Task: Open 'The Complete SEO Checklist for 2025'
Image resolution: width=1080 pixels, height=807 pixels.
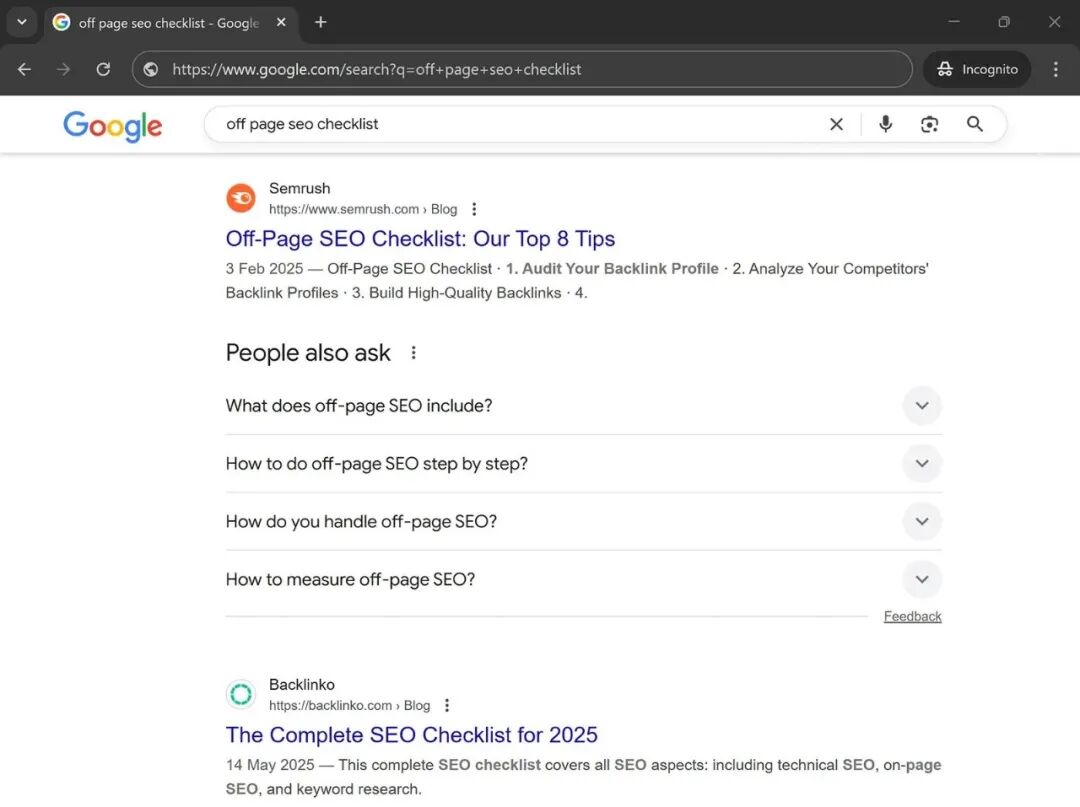Action: (412, 735)
